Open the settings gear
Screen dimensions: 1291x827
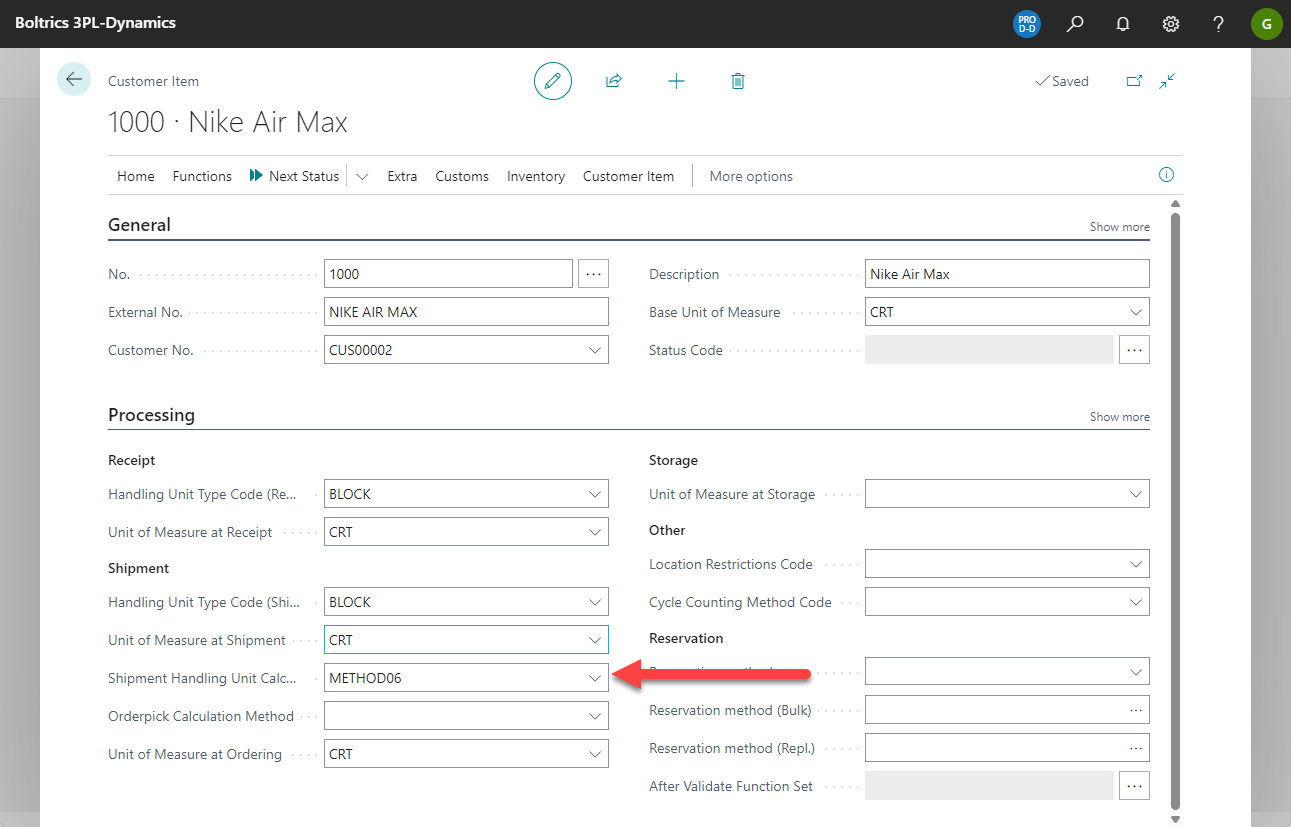[x=1171, y=24]
